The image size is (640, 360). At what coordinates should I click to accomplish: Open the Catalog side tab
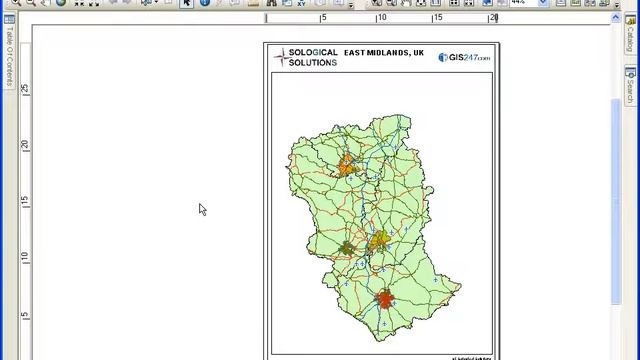pos(630,34)
